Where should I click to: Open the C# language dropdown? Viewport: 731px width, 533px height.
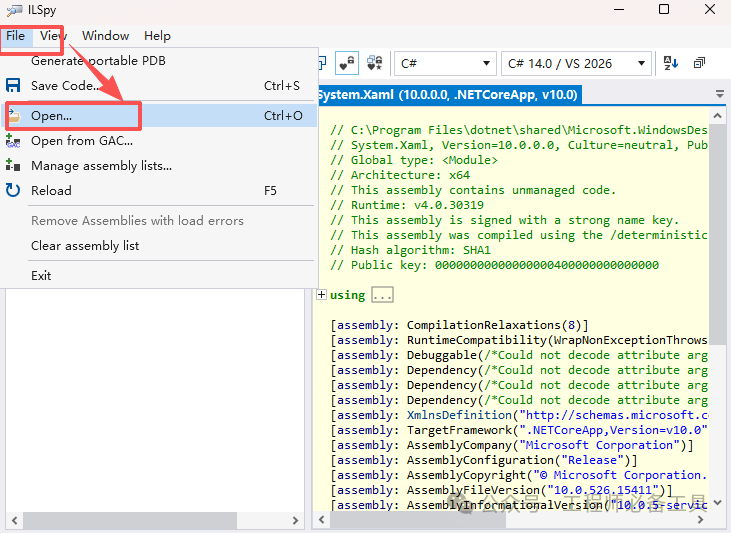tap(443, 63)
